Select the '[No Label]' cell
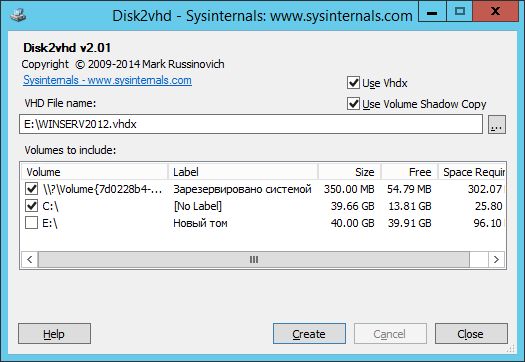Screen dimensions: 525x362 (198, 206)
